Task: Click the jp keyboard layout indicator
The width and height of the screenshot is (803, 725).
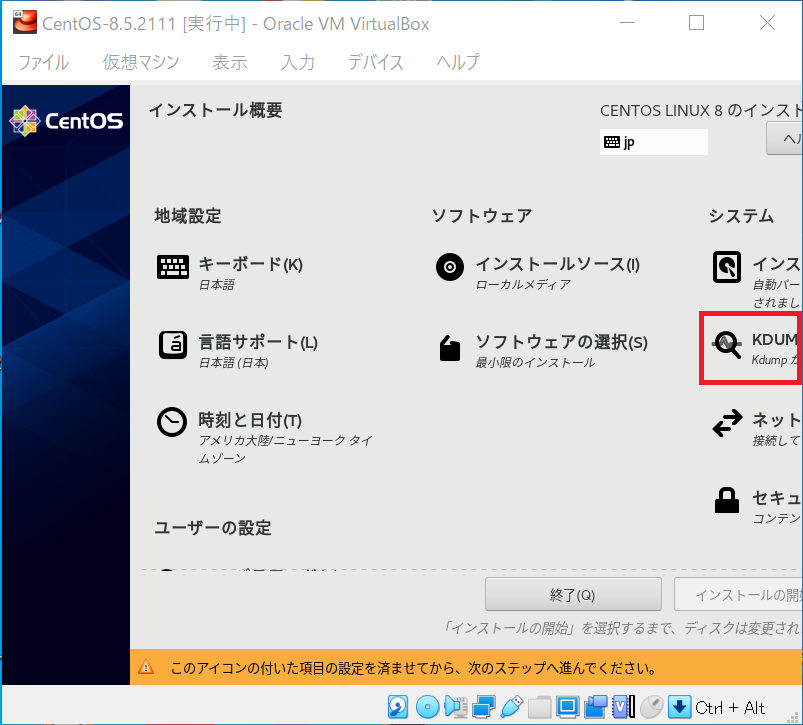Action: 653,142
